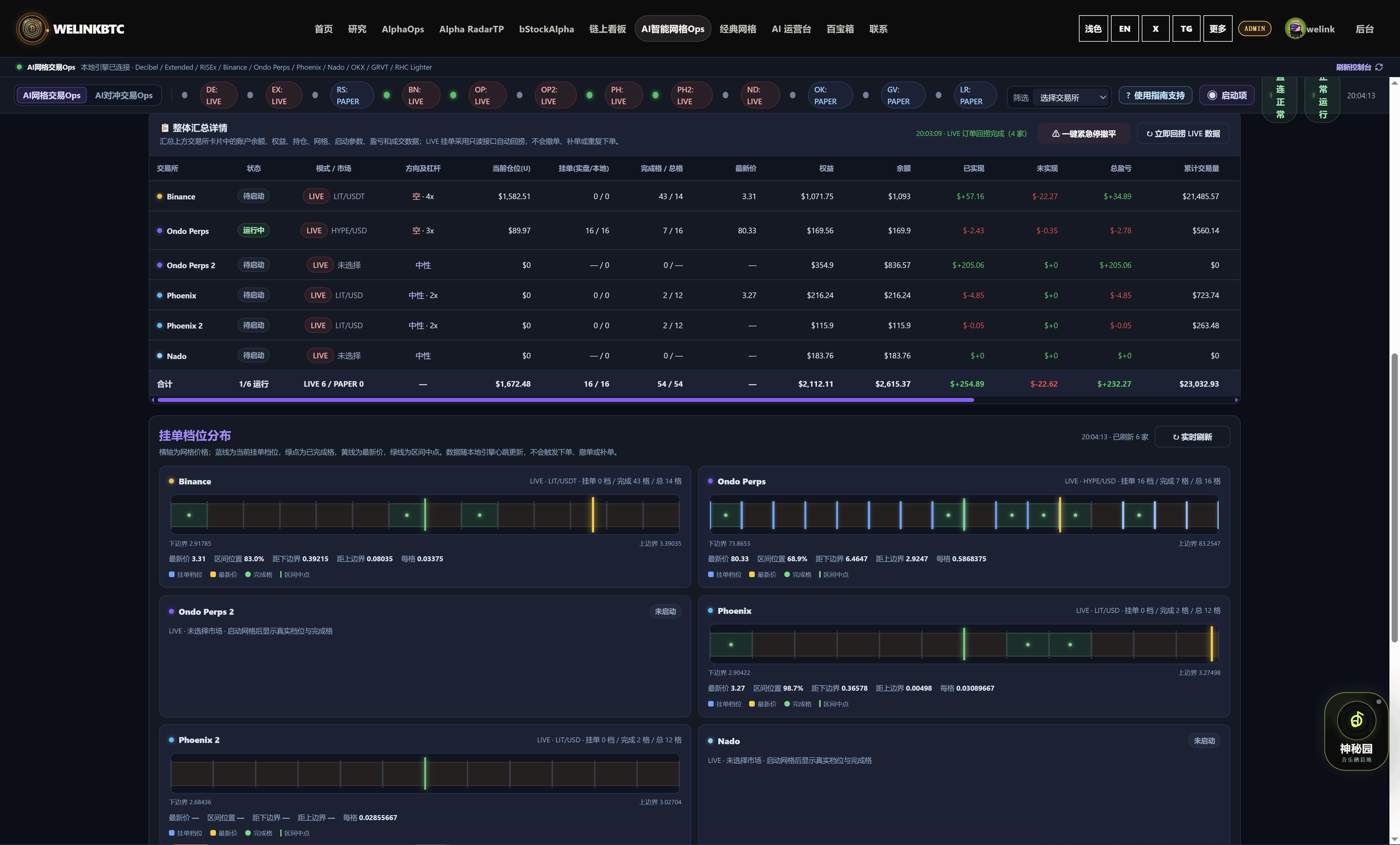This screenshot has height=845, width=1400.
Task: Click the page vertical scrollbar thumb
Action: (1394, 498)
